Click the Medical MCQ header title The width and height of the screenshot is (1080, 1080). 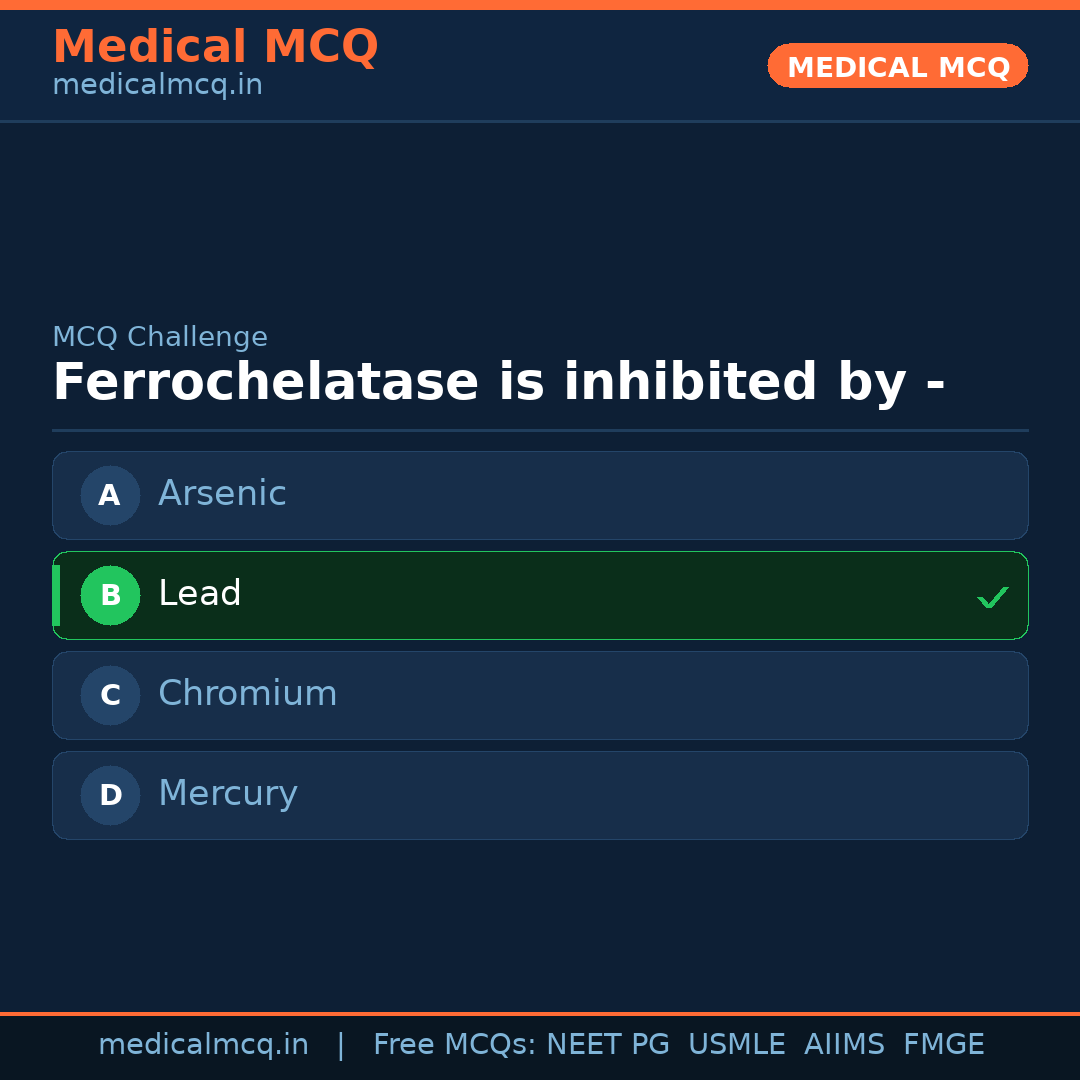tap(215, 47)
